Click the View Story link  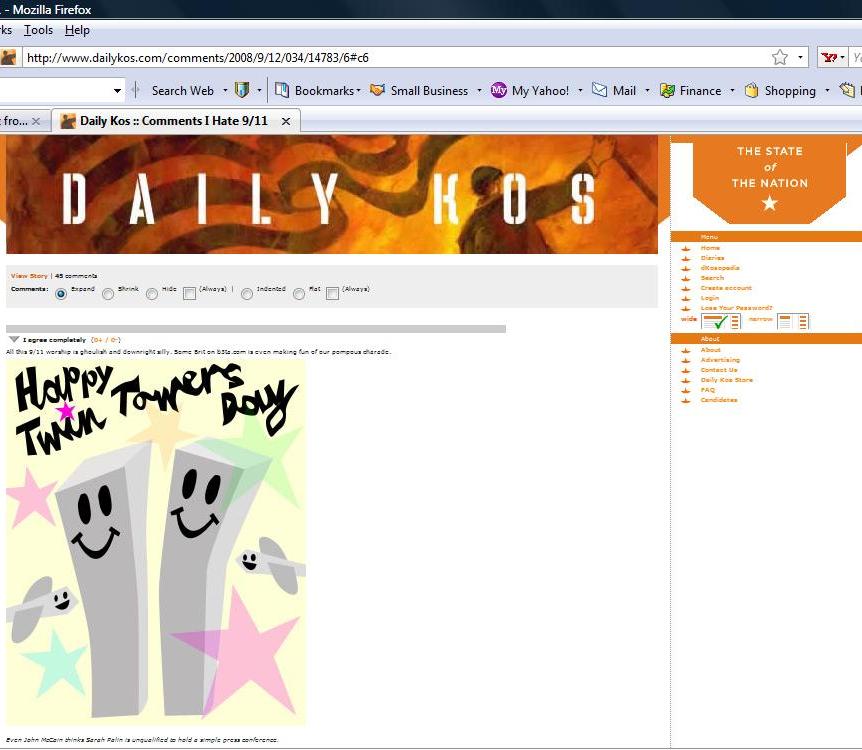(x=29, y=276)
